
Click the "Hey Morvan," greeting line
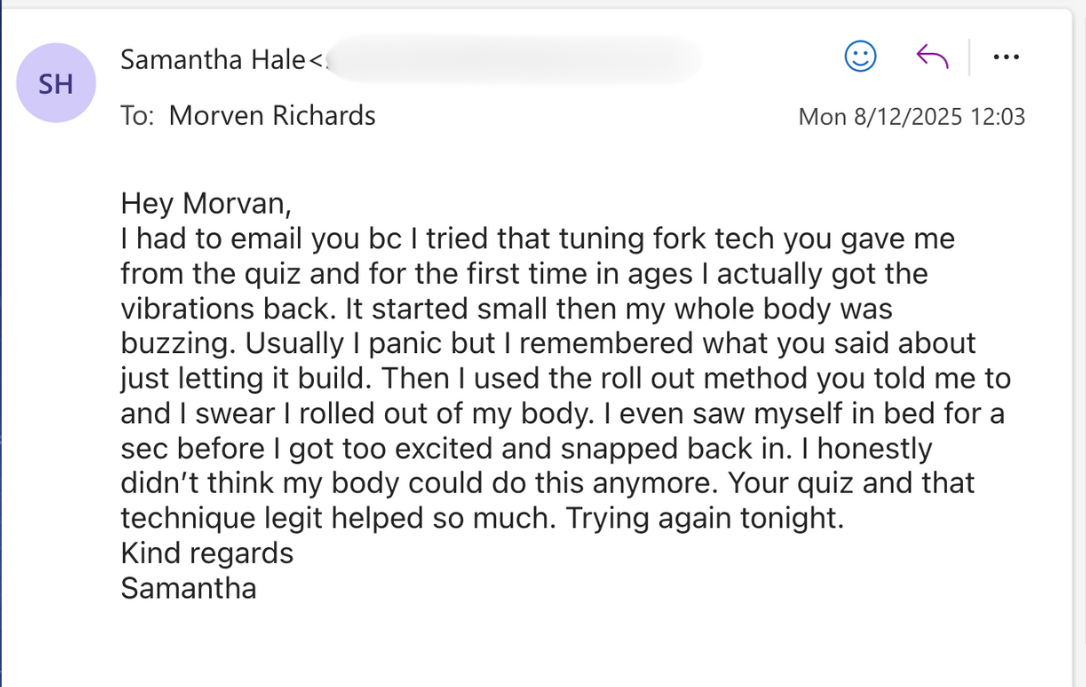click(206, 204)
